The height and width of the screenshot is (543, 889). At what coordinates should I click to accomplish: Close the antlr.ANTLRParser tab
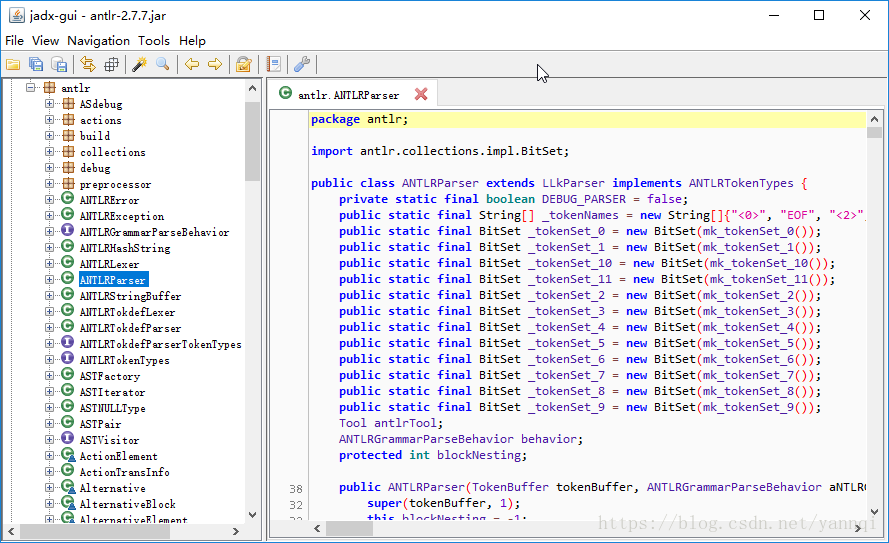click(x=421, y=95)
